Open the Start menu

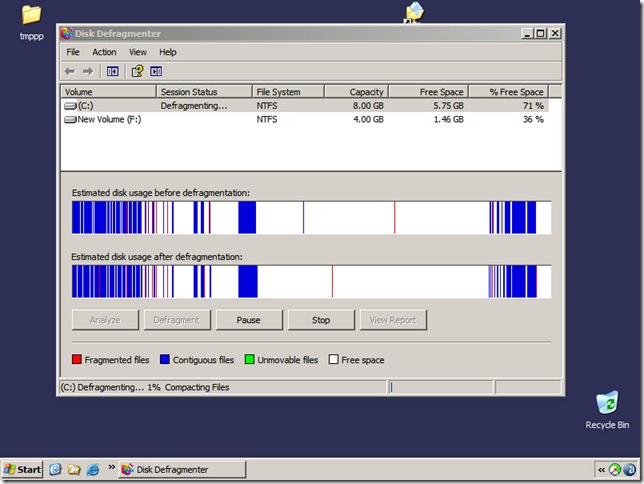pos(23,469)
